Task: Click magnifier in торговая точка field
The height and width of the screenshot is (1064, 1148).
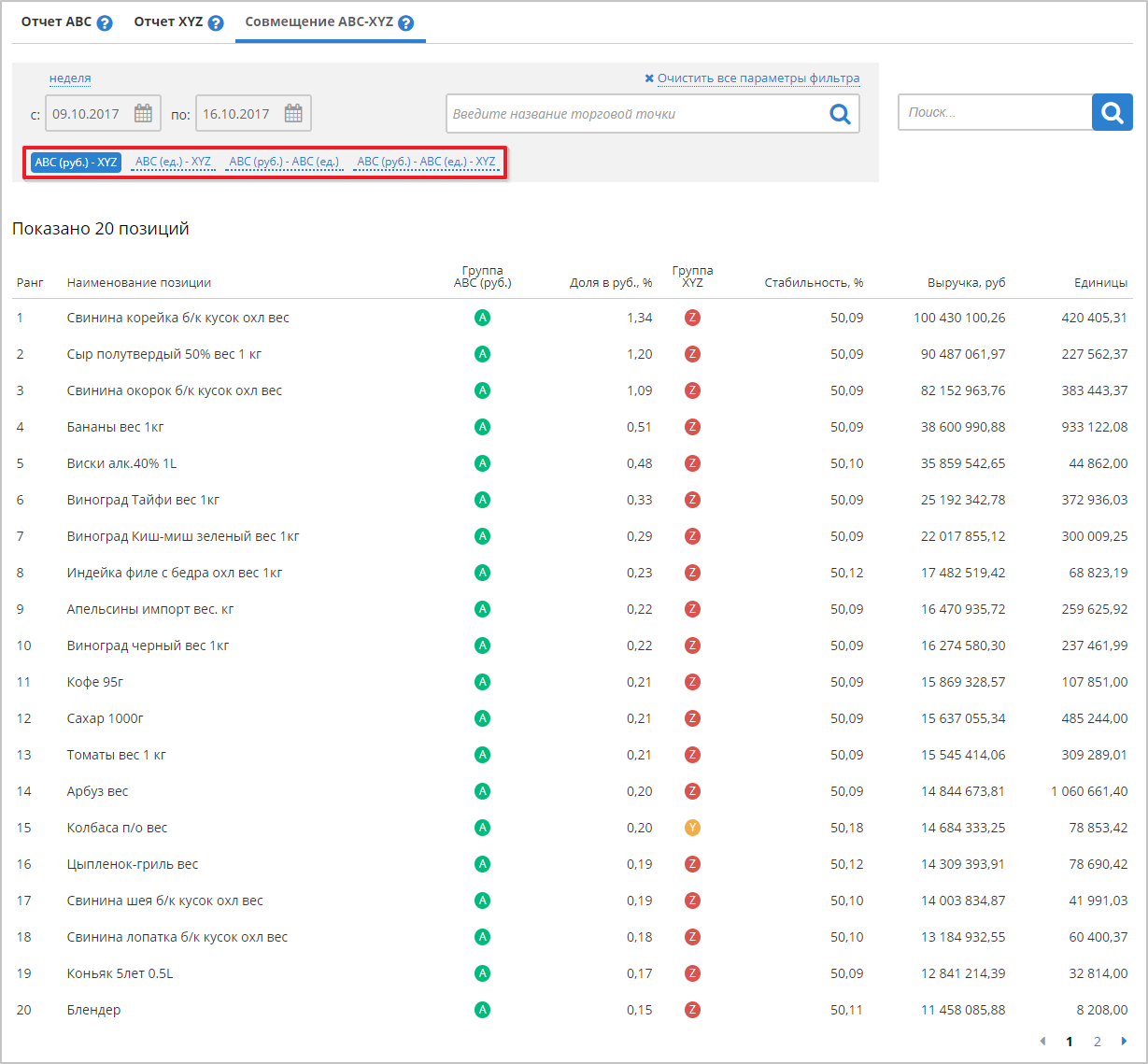Action: [x=840, y=114]
